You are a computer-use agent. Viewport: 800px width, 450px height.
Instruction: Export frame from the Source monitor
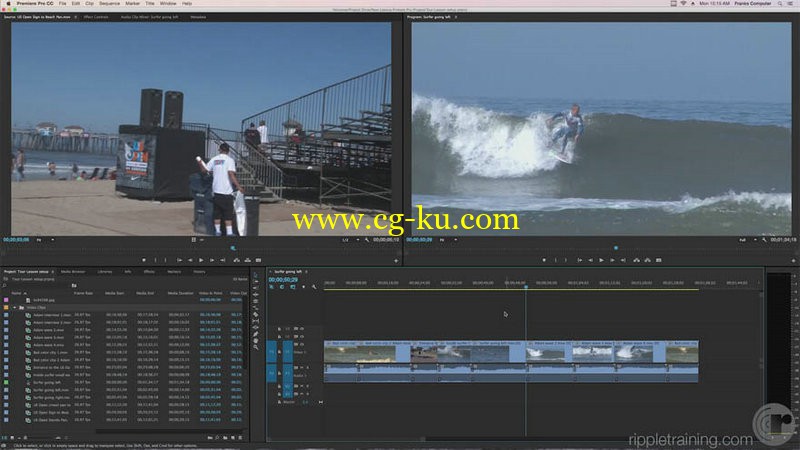tap(258, 260)
